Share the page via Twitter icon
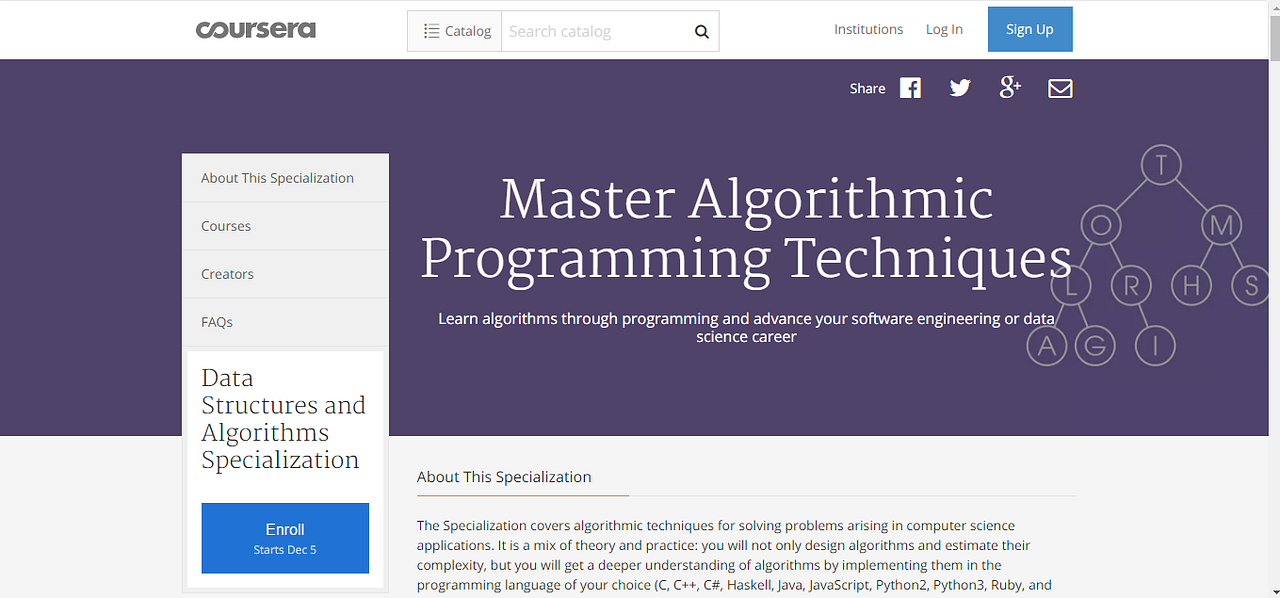 (960, 87)
